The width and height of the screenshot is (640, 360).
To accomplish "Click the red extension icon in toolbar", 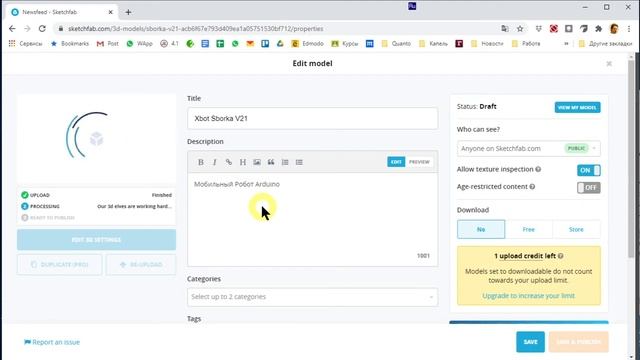I will click(x=553, y=29).
